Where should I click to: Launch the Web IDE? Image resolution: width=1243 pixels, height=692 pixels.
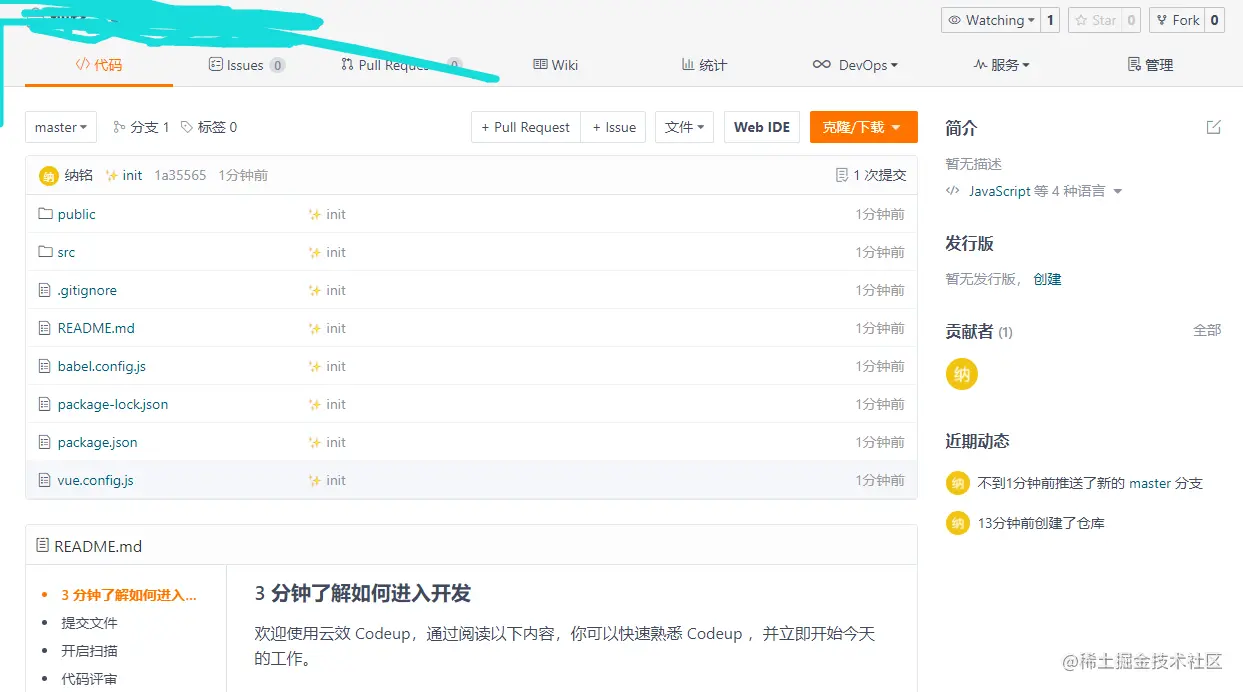click(762, 127)
